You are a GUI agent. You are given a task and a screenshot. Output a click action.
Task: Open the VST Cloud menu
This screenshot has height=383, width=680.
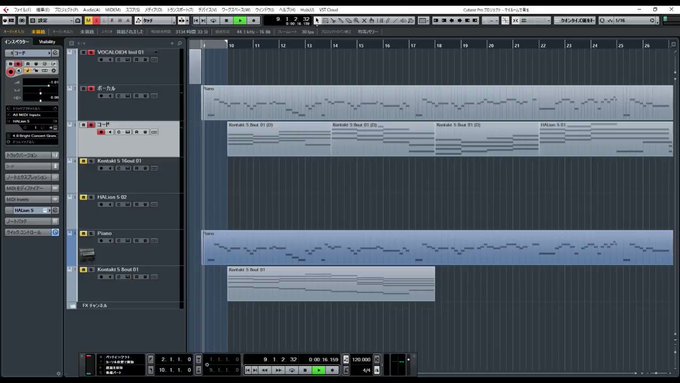click(328, 10)
